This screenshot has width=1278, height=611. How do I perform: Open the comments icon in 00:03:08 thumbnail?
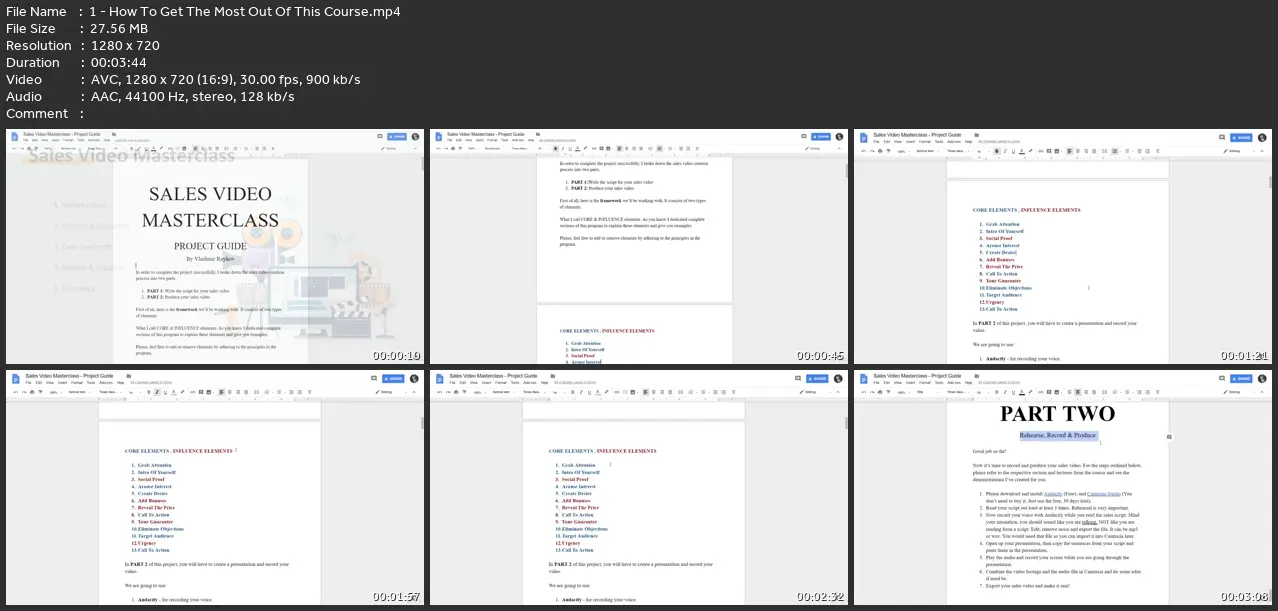pyautogui.click(x=1221, y=378)
